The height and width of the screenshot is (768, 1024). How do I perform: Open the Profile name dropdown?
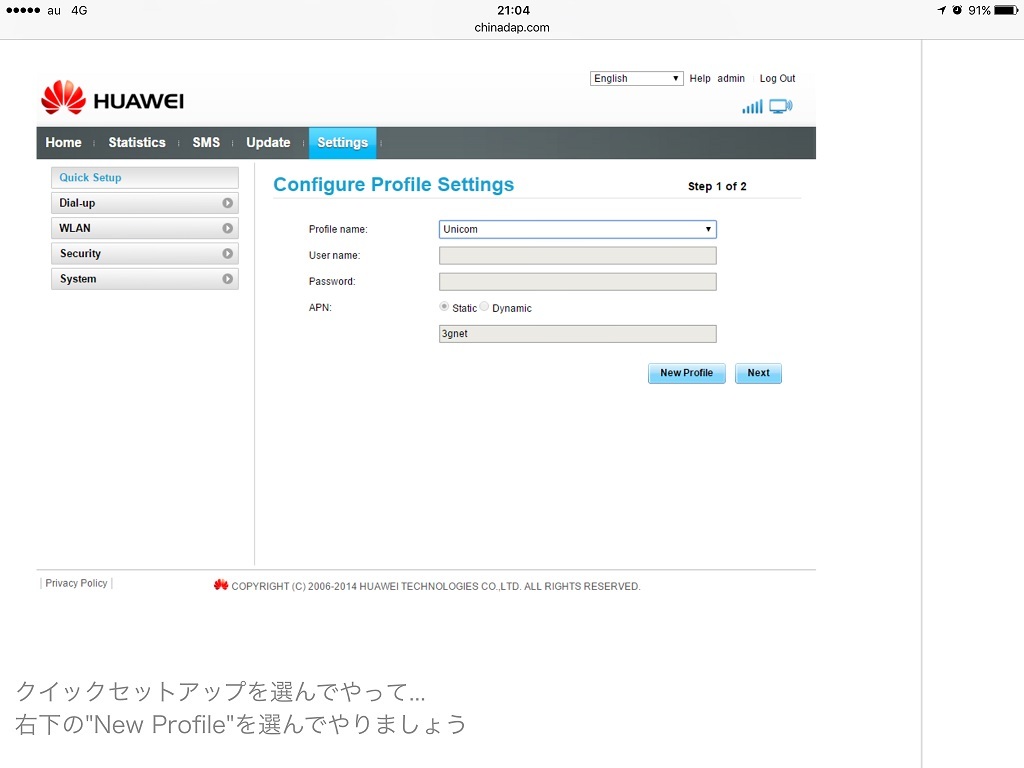point(577,229)
